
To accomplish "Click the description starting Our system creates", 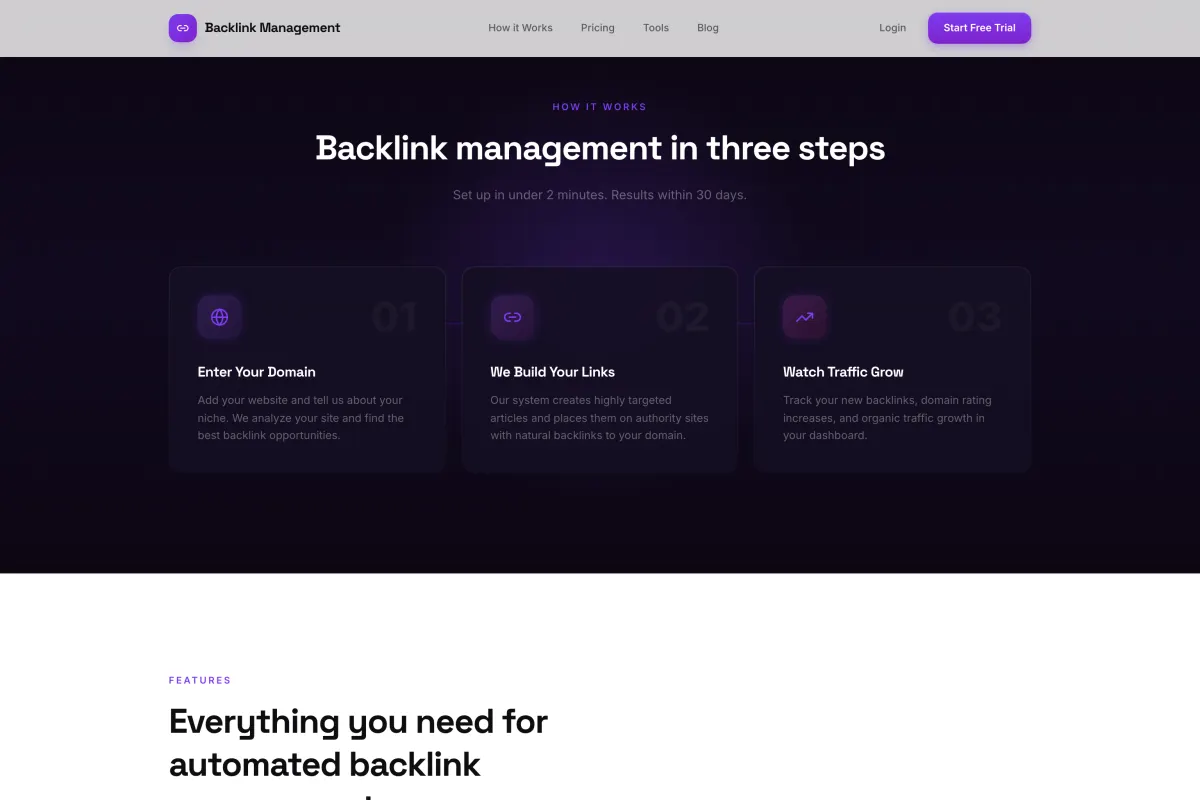I will coord(599,418).
